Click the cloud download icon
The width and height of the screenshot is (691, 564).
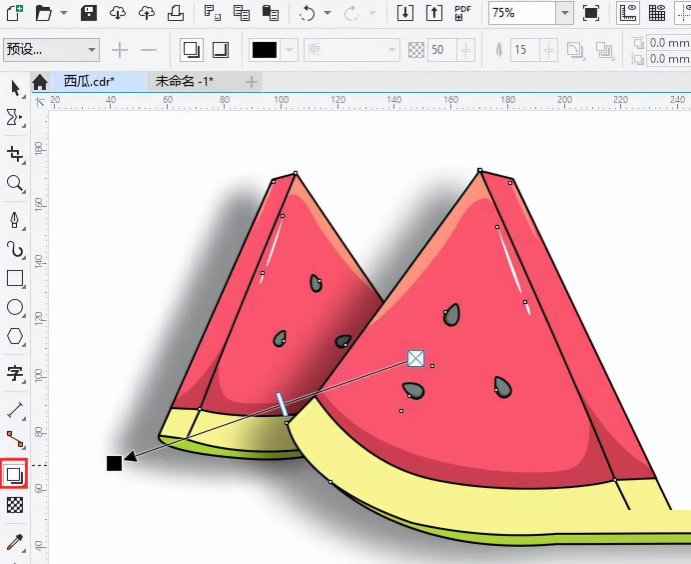coord(118,13)
